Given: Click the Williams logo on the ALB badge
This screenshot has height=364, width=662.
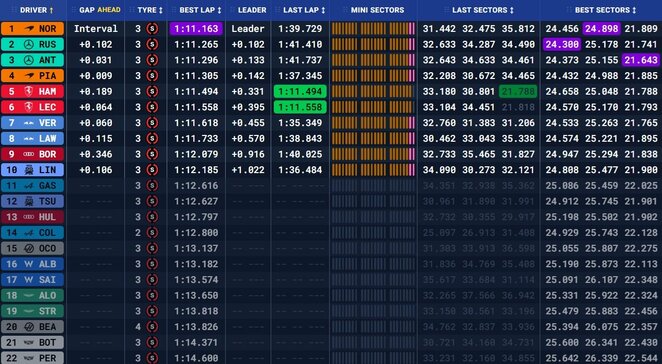Looking at the screenshot, I should [29, 264].
